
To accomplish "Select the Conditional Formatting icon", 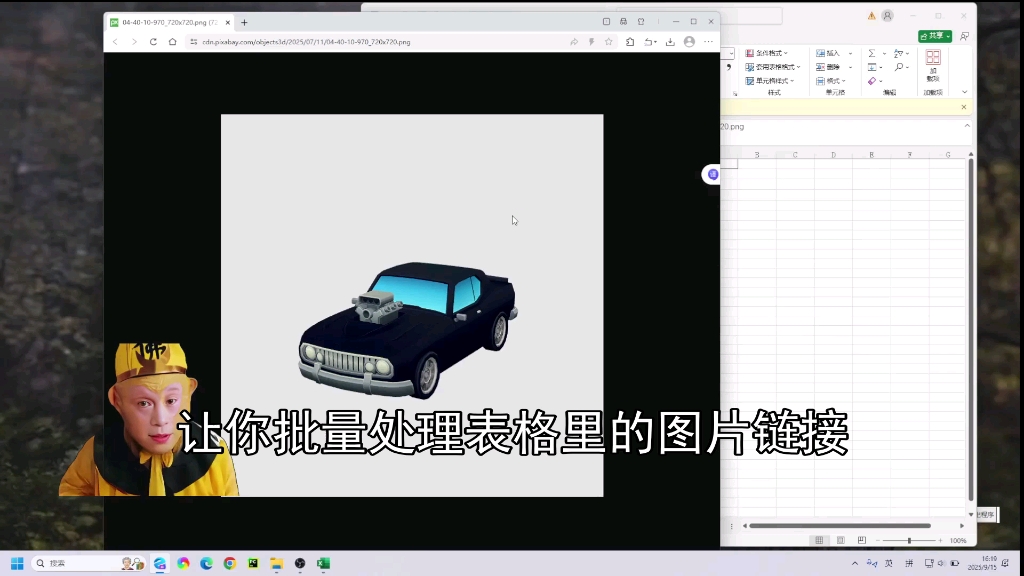I will tap(750, 54).
